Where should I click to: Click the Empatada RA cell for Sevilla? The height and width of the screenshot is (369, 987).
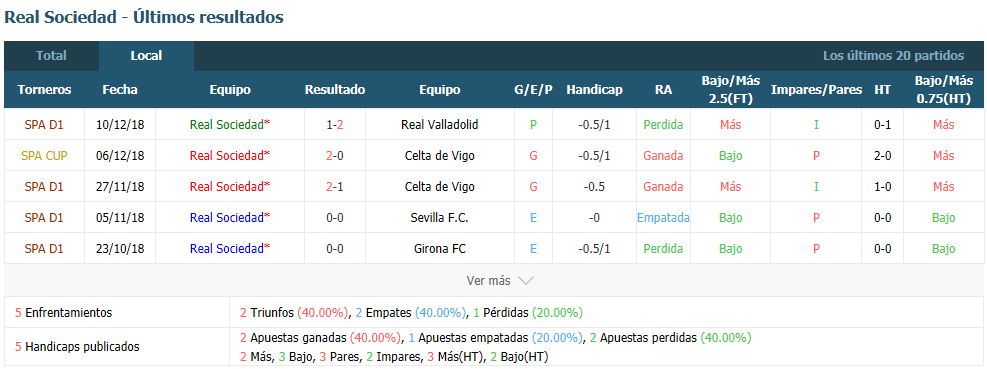coord(663,217)
